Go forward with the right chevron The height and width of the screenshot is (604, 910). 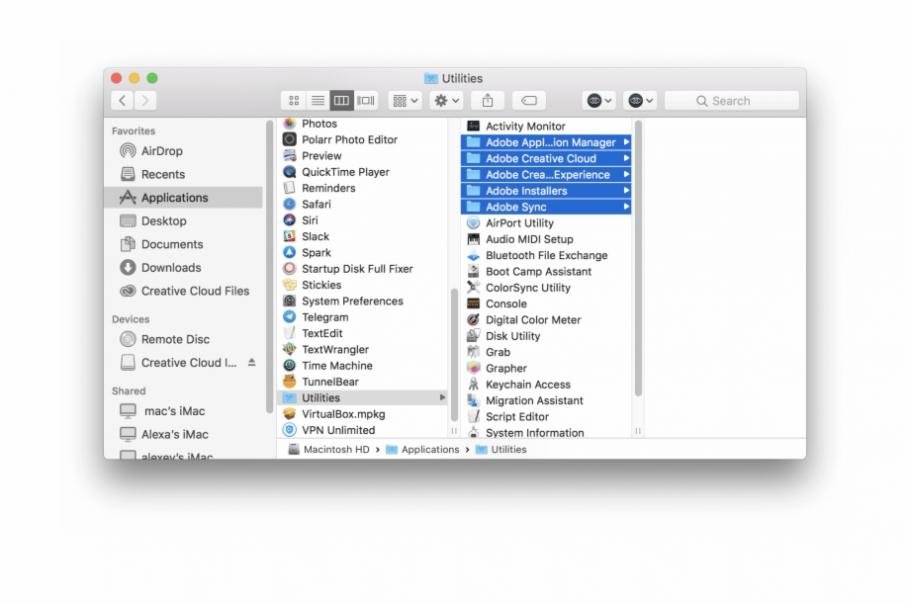(145, 101)
